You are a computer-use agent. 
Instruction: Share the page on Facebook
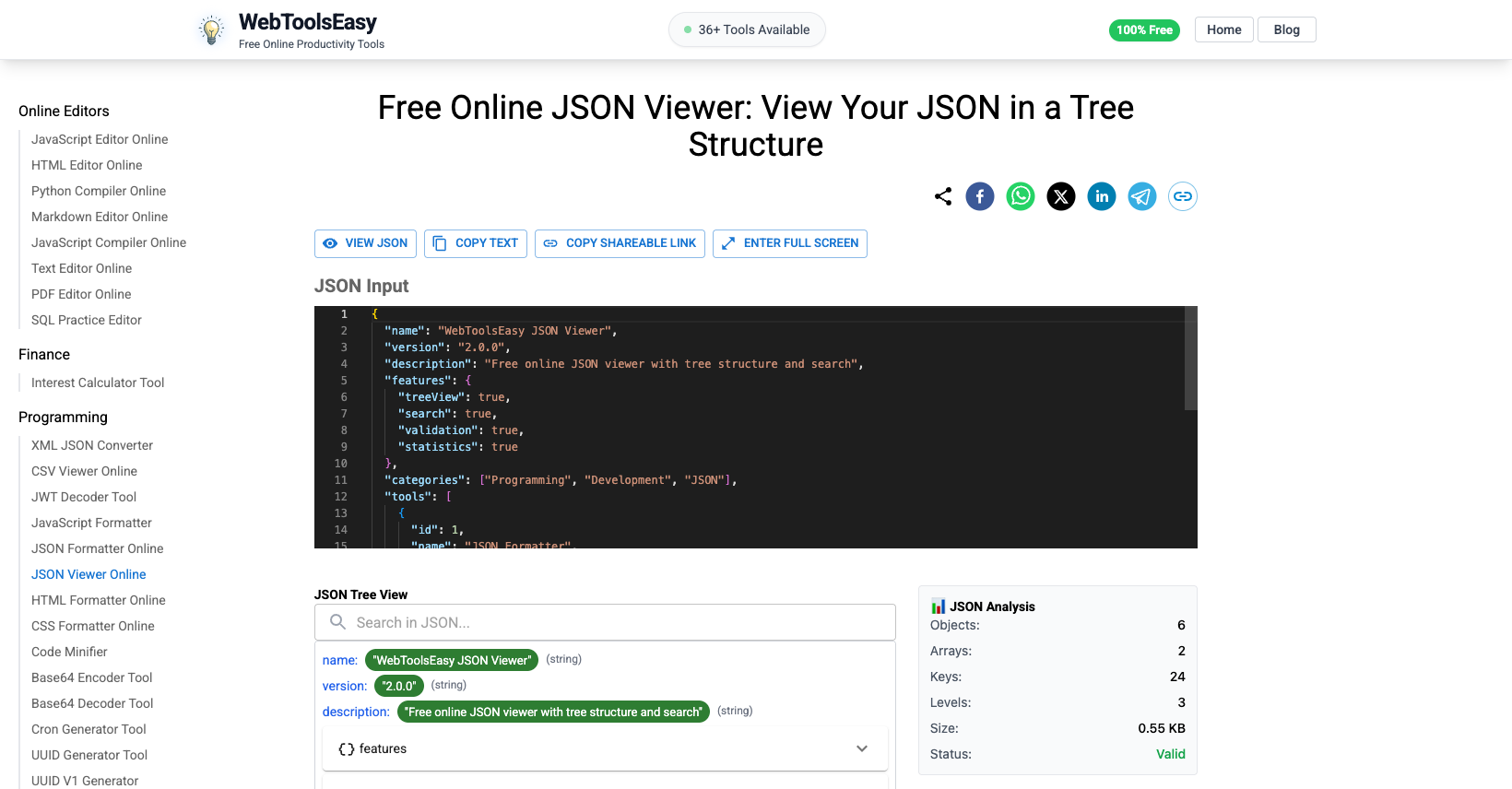click(x=980, y=196)
